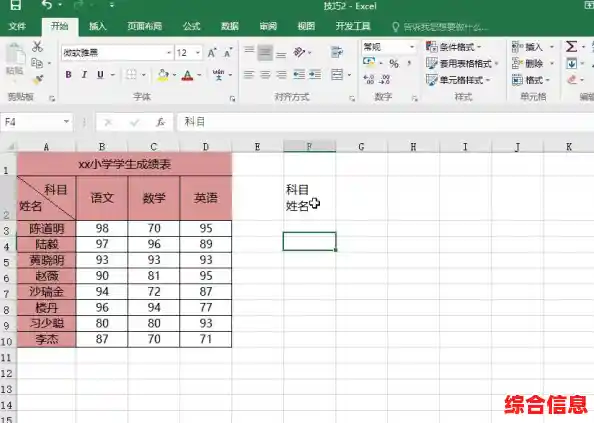Switch to the 开发工具 tab
This screenshot has width=594, height=423.
click(353, 26)
